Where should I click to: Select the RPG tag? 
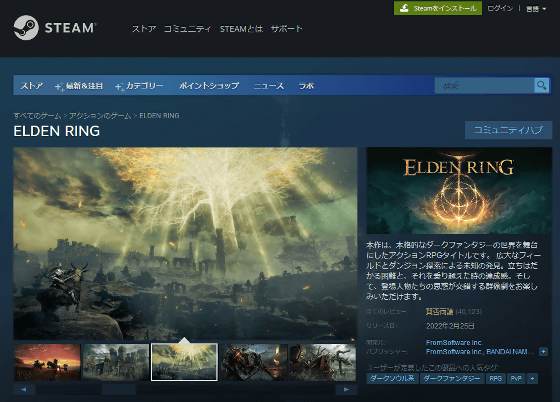point(495,378)
